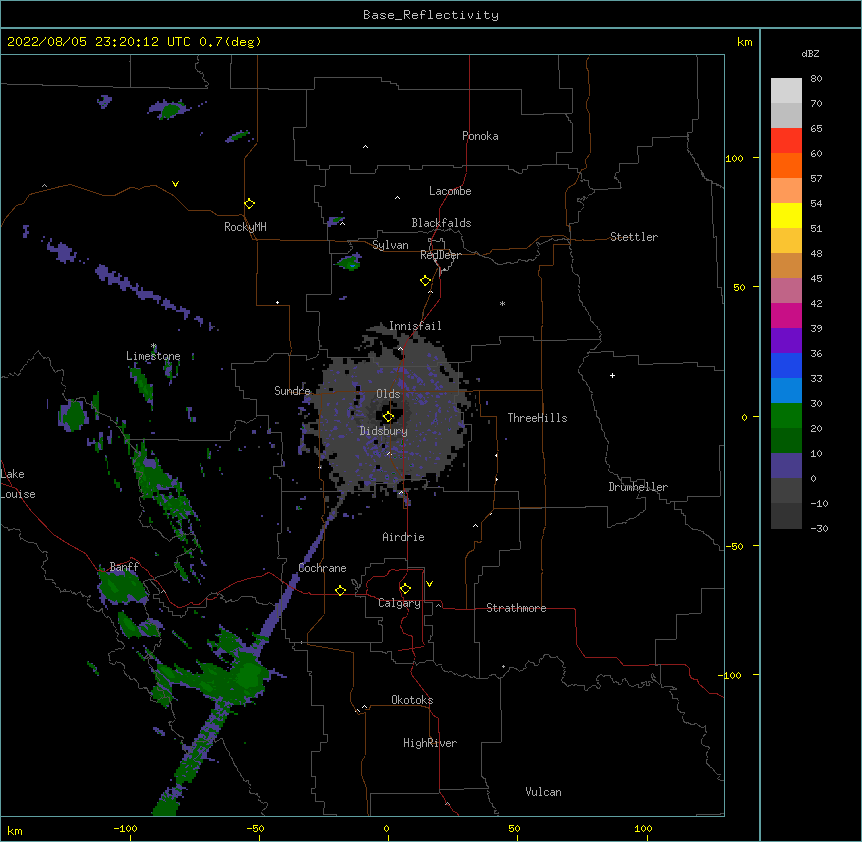Click the Lake Louise label

[18, 484]
